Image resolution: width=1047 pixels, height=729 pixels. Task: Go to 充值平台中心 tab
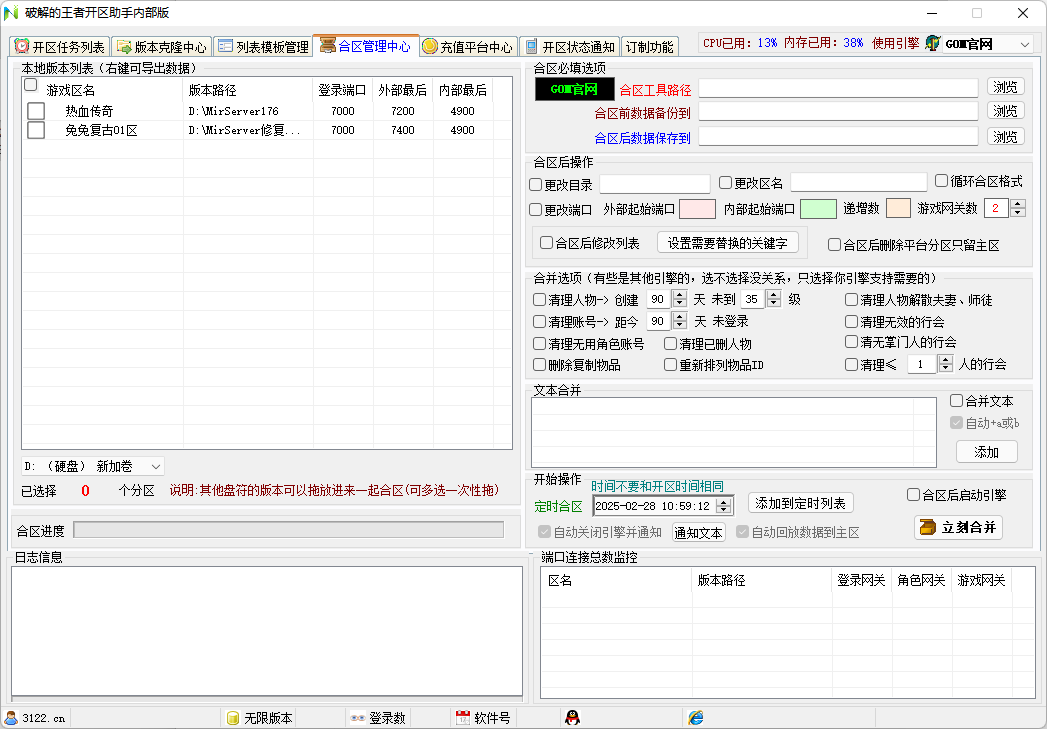468,47
